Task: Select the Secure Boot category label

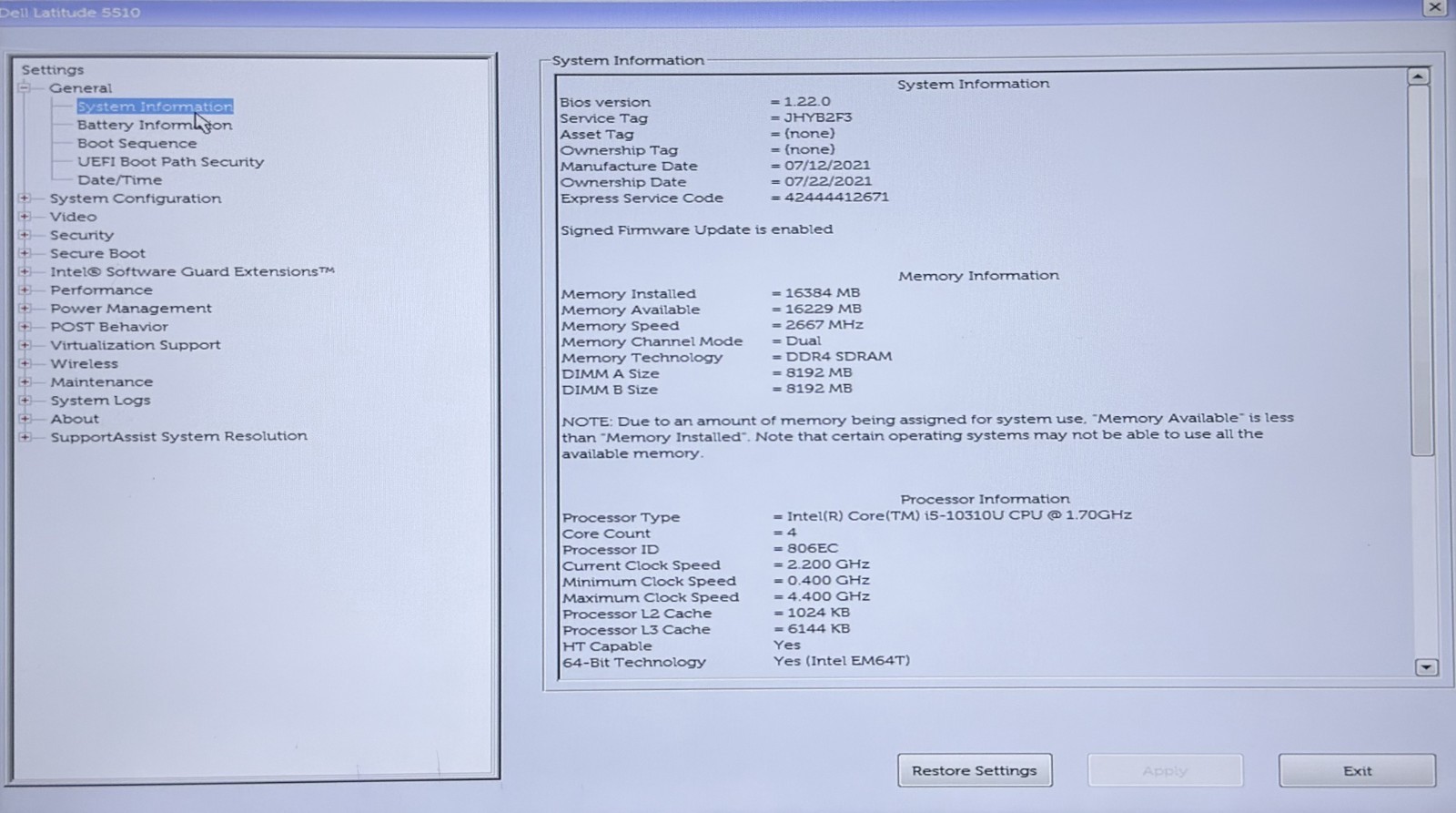Action: click(x=97, y=253)
